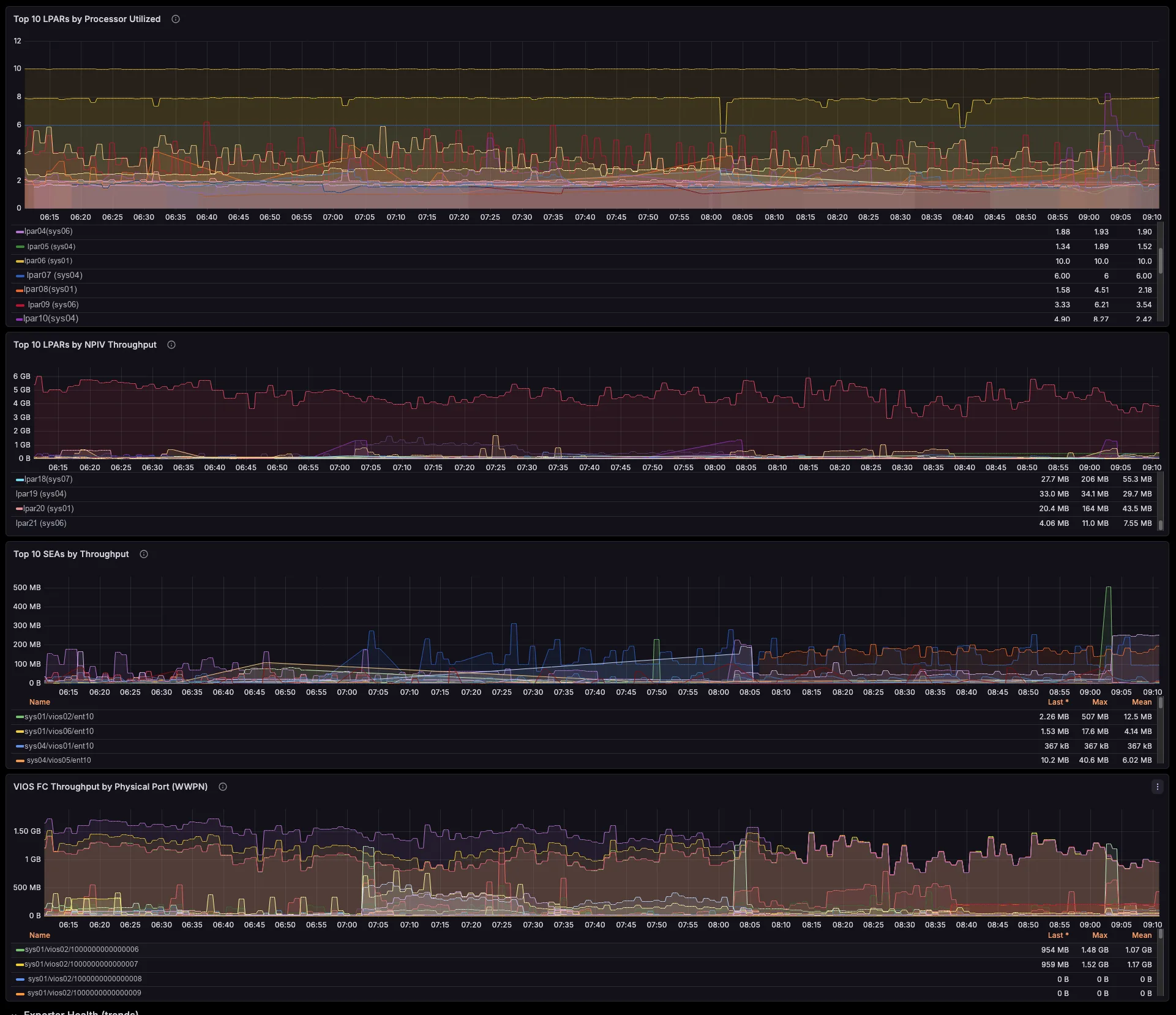Expand the Exporter Health (trends) row

click(x=81, y=1012)
